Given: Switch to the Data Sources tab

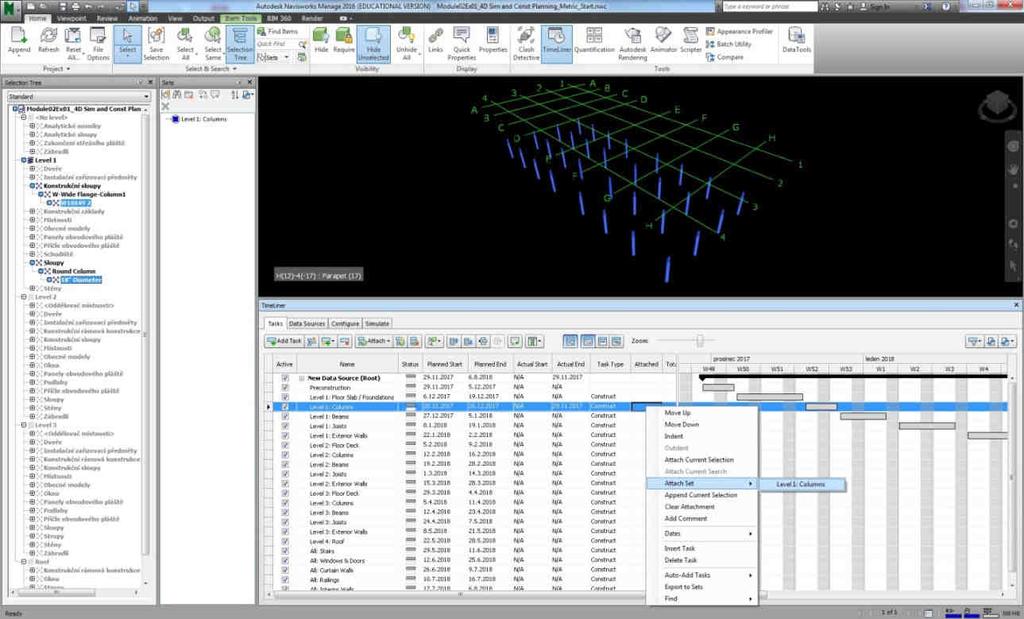Looking at the screenshot, I should click(306, 324).
